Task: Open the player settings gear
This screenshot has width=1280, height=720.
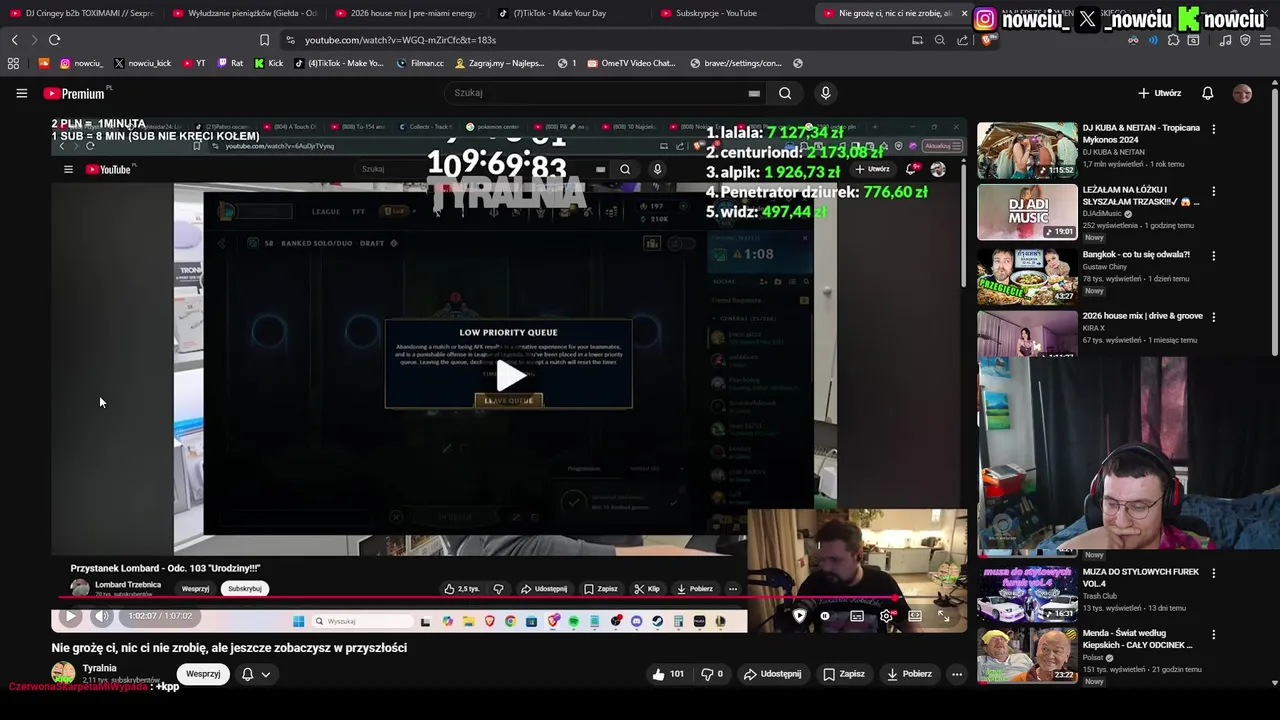Action: pyautogui.click(x=886, y=616)
